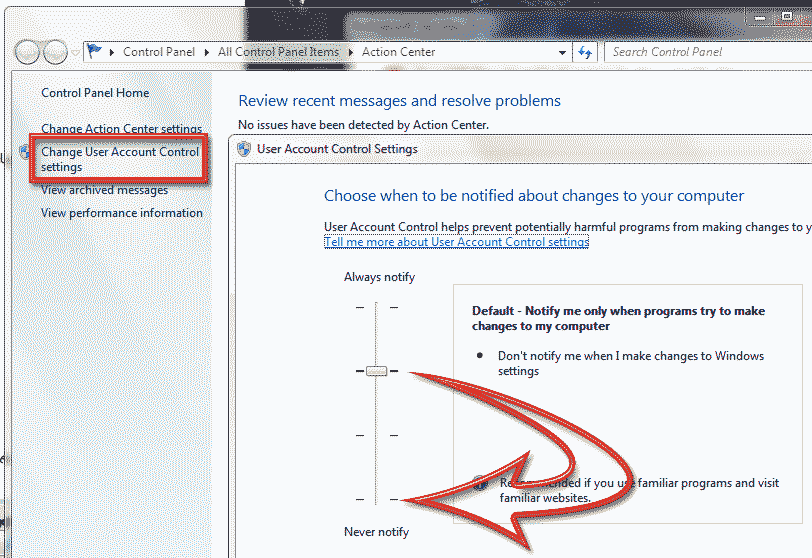Open Tell me more about User Account Control settings

[456, 242]
